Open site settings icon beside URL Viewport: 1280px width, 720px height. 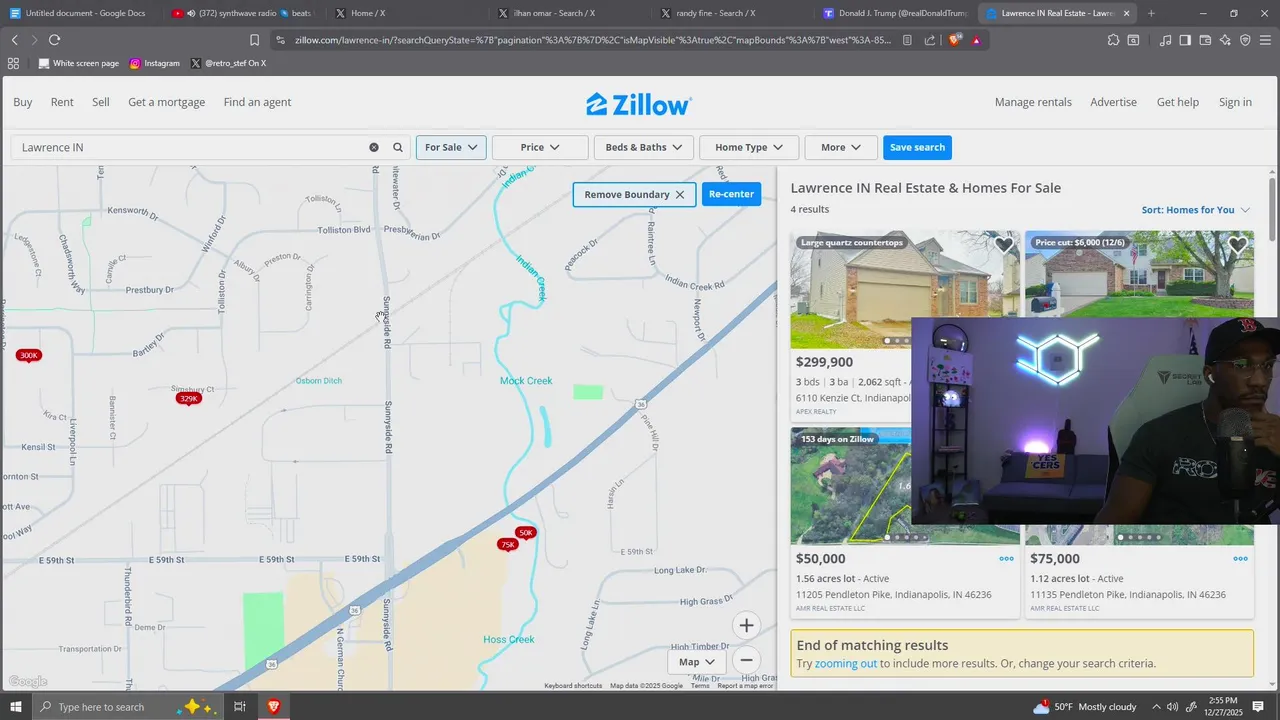click(x=281, y=40)
